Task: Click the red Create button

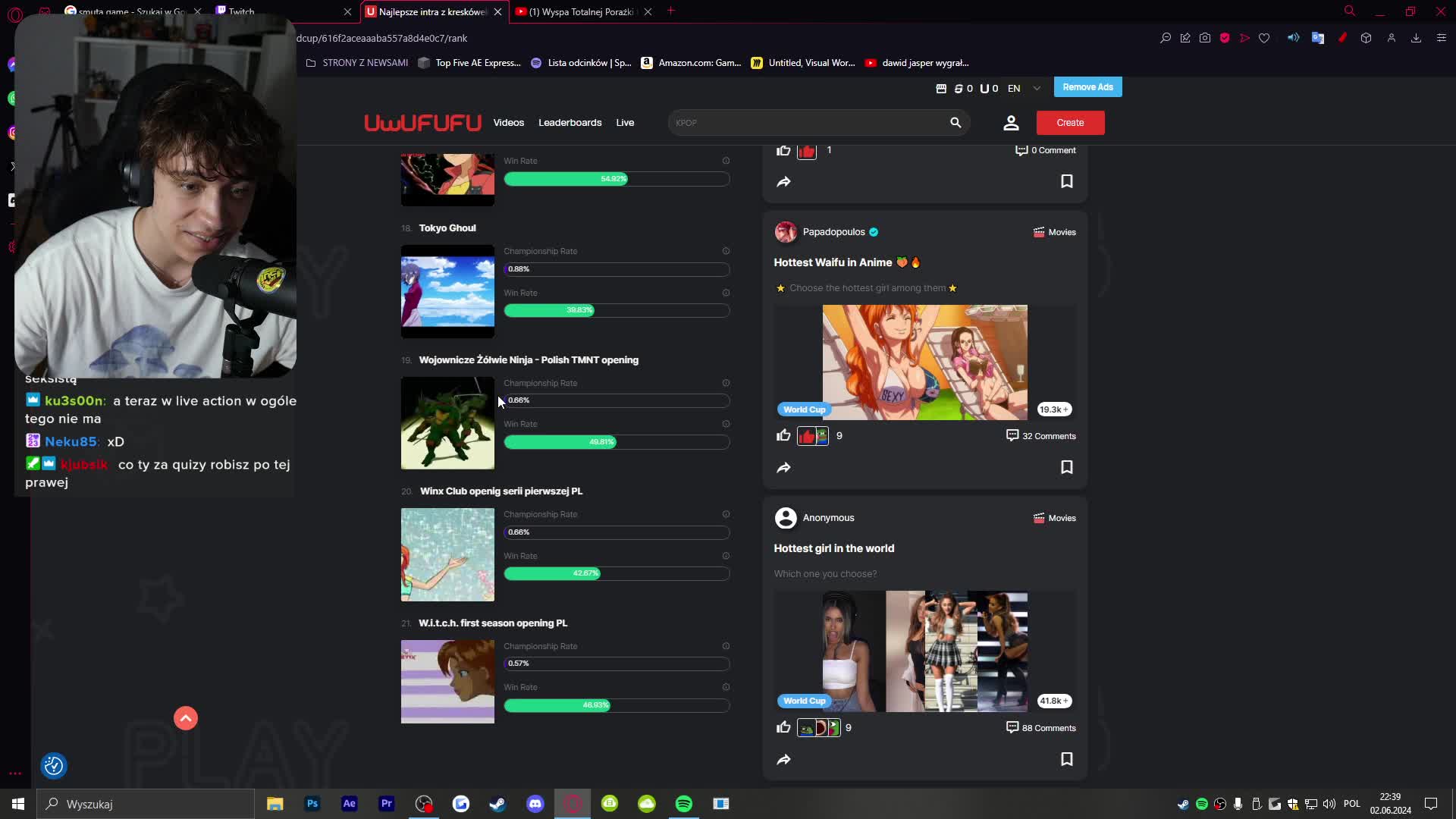Action: [x=1071, y=123]
